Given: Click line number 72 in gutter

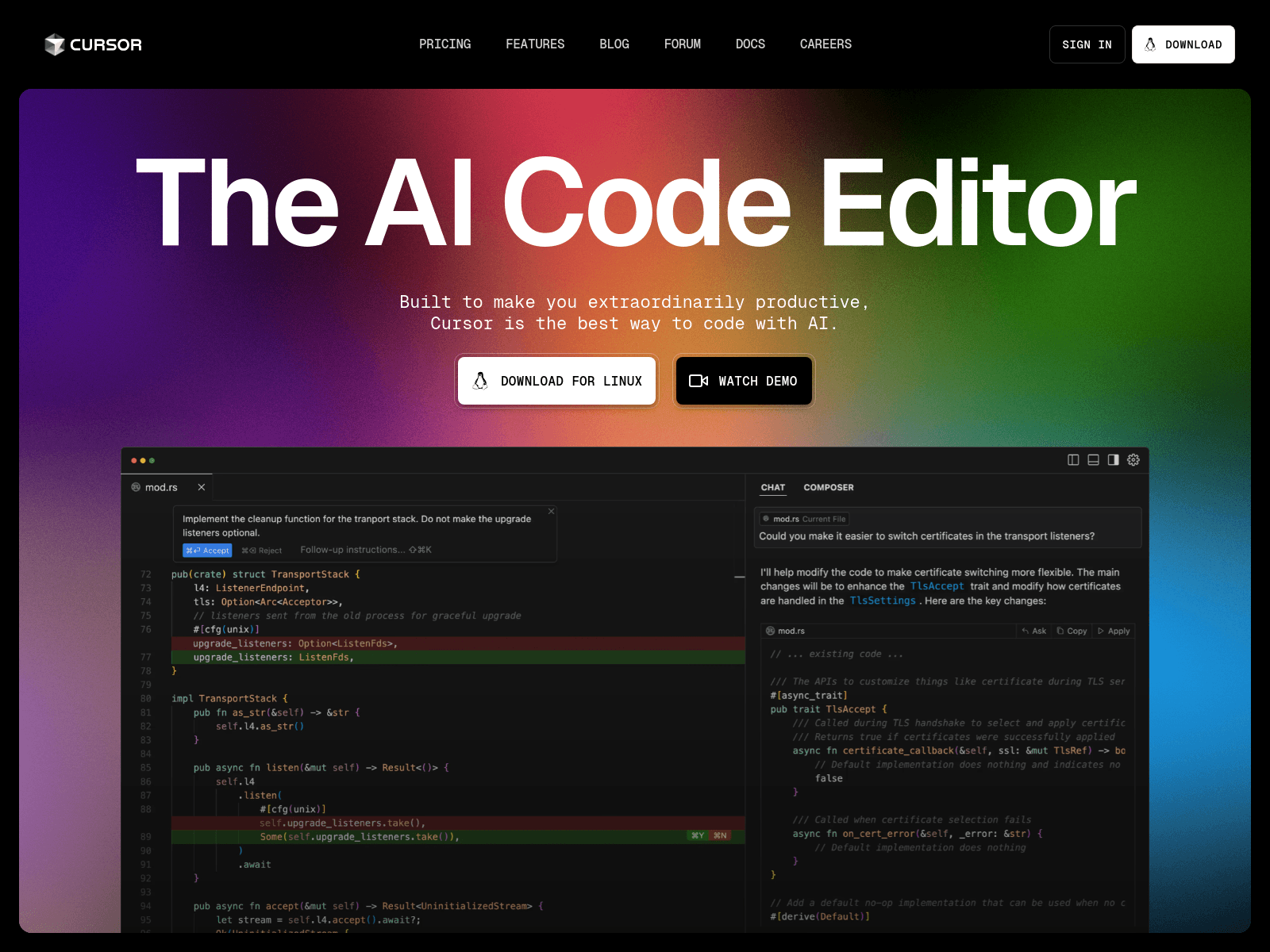Looking at the screenshot, I should point(146,574).
